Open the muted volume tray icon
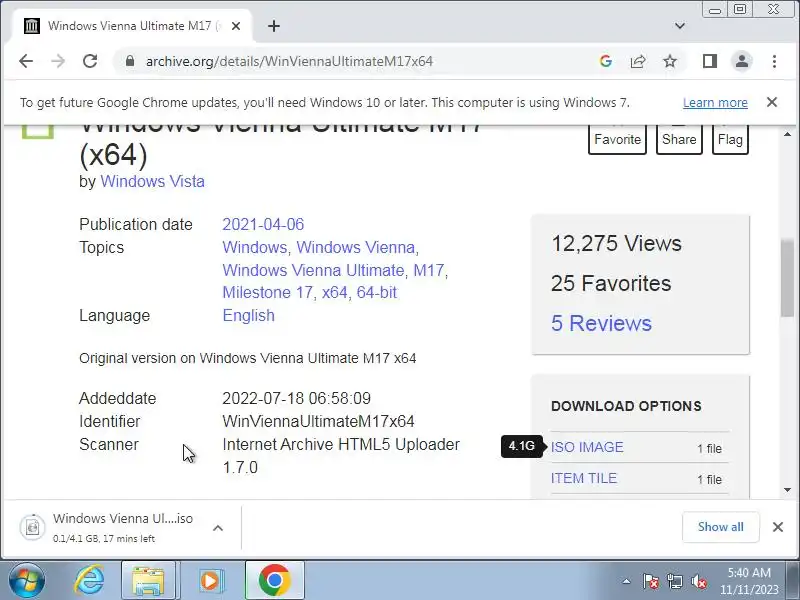The width and height of the screenshot is (800, 600). (698, 581)
